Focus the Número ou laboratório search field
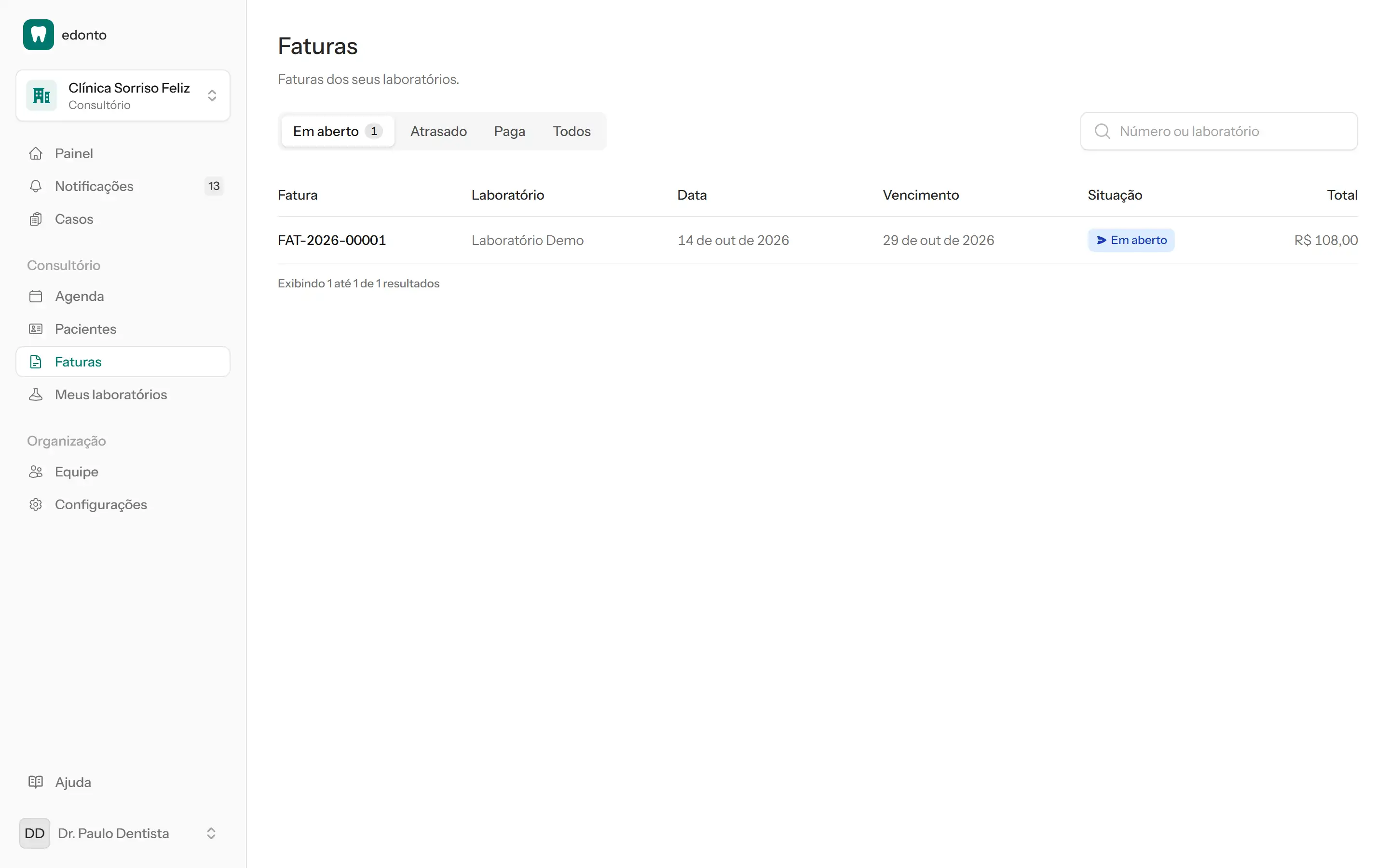The width and height of the screenshot is (1389, 868). click(x=1219, y=132)
